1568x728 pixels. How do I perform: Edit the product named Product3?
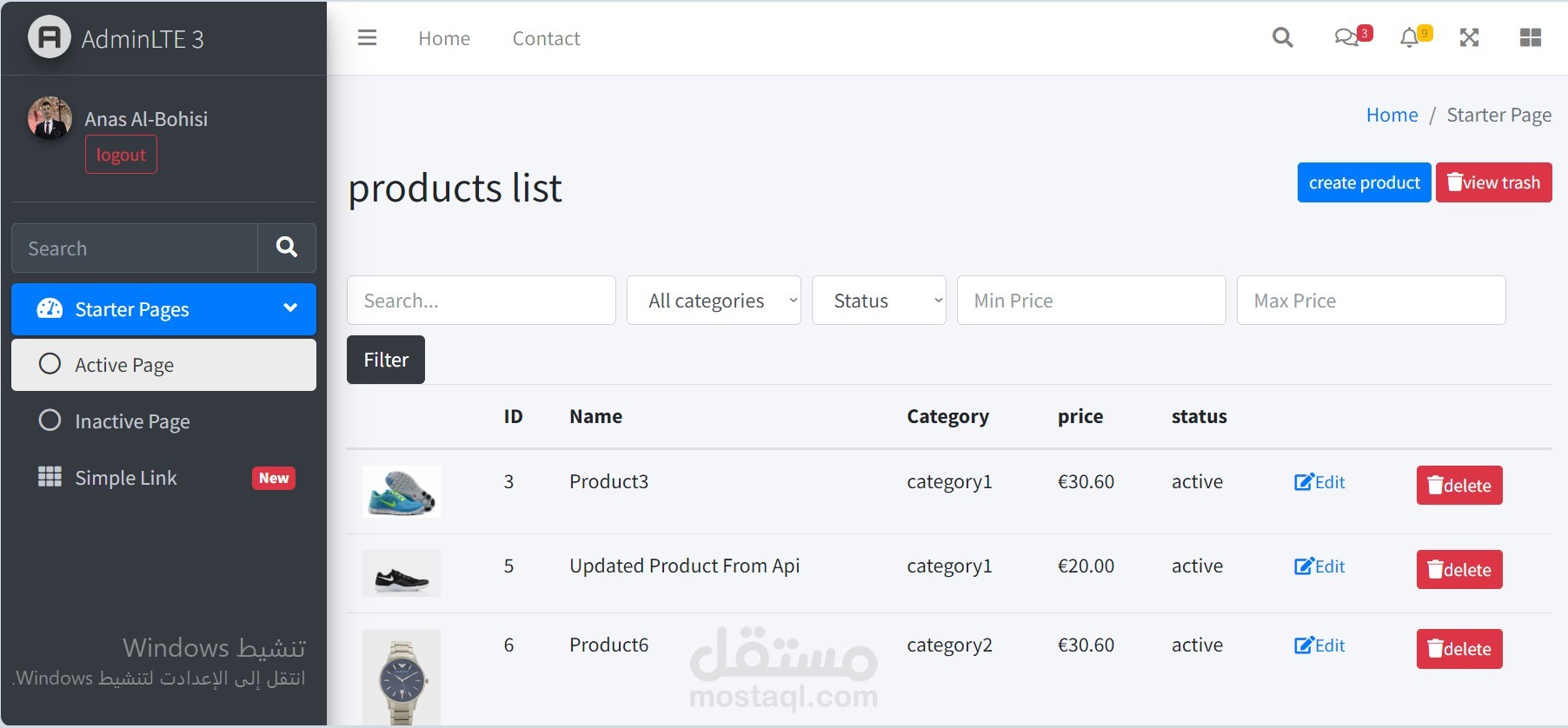coord(1319,481)
